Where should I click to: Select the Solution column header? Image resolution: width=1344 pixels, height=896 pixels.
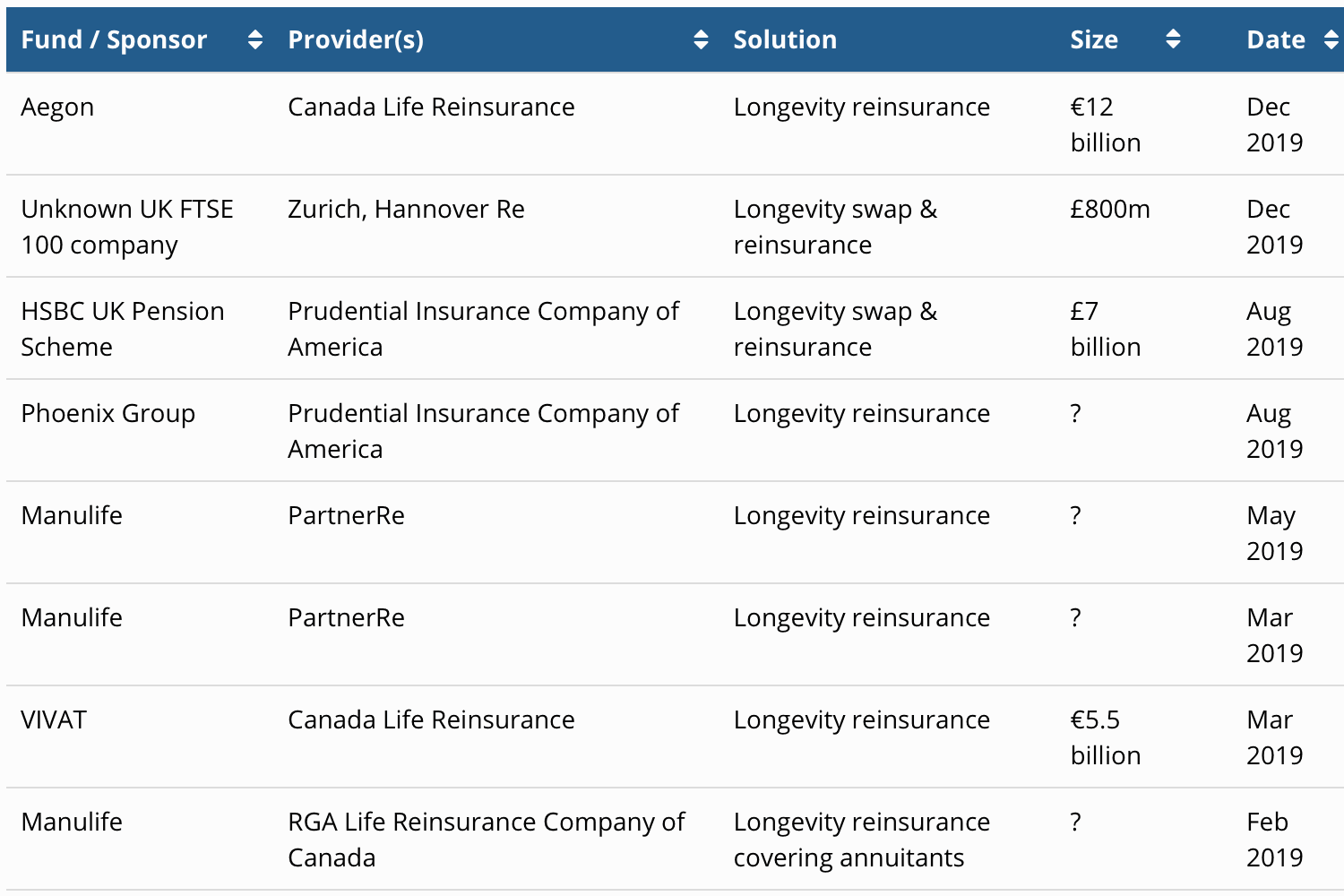[785, 39]
